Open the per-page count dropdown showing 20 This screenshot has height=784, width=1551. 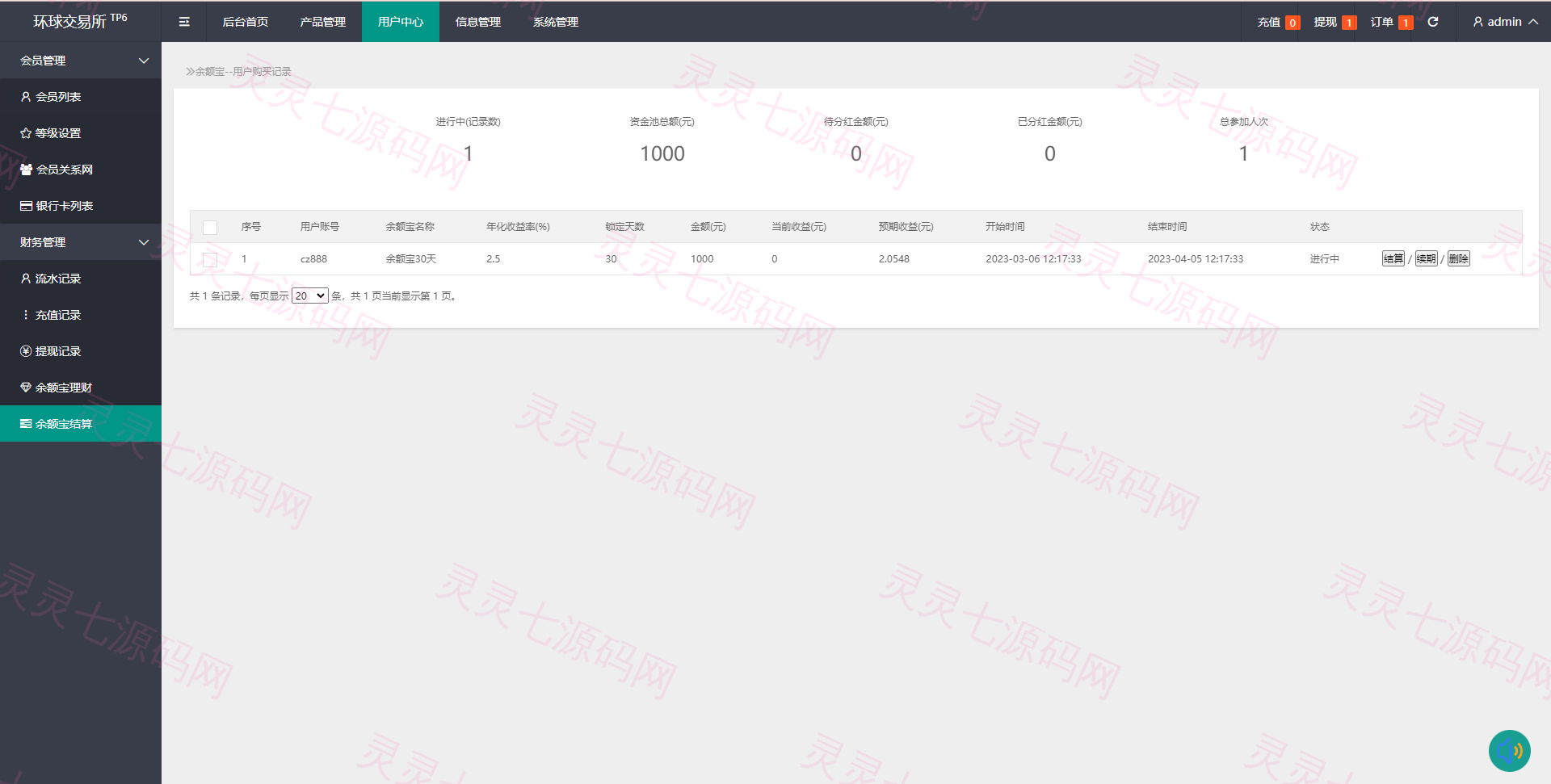coord(310,296)
